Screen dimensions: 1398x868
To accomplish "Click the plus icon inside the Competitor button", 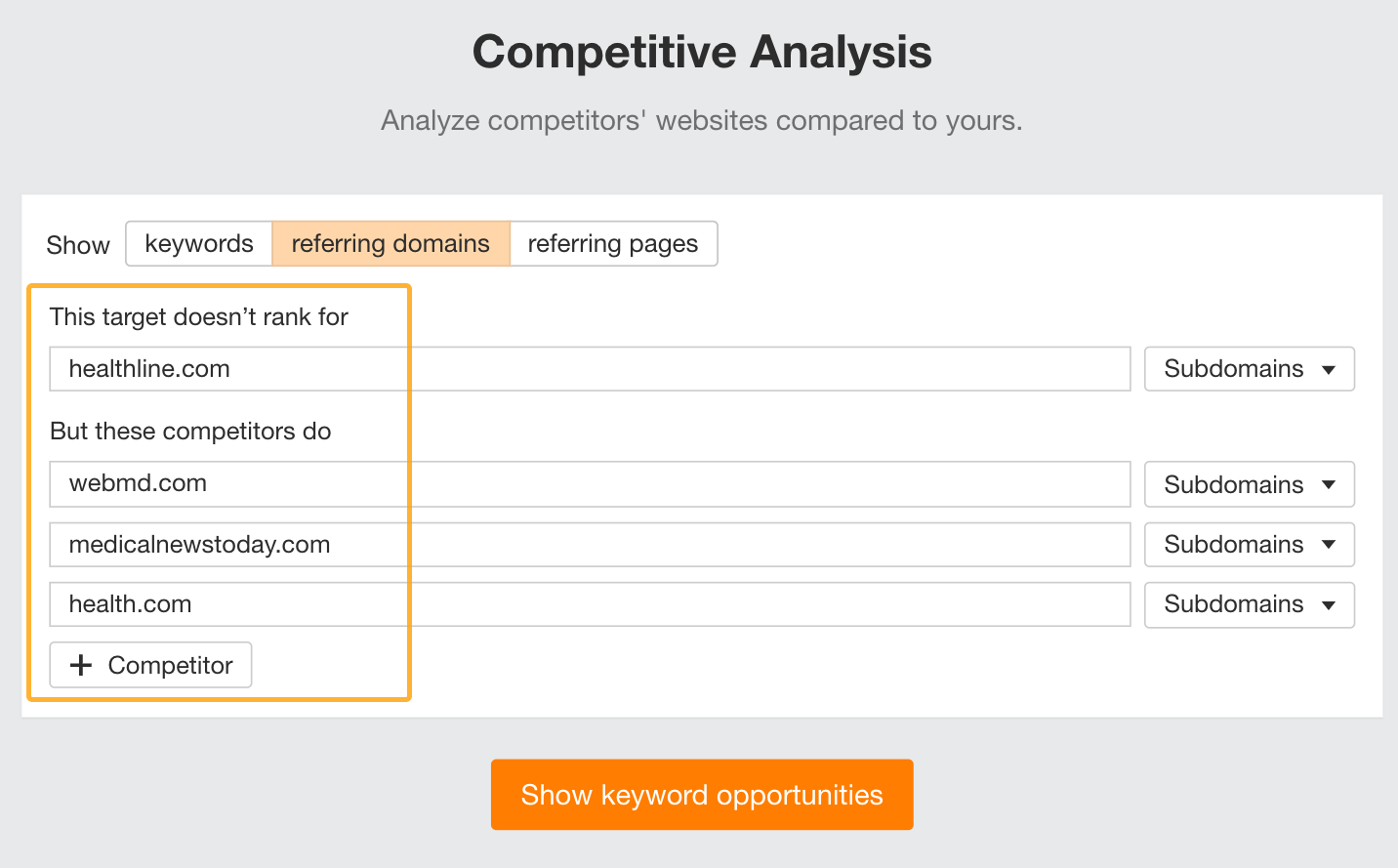I will [81, 665].
